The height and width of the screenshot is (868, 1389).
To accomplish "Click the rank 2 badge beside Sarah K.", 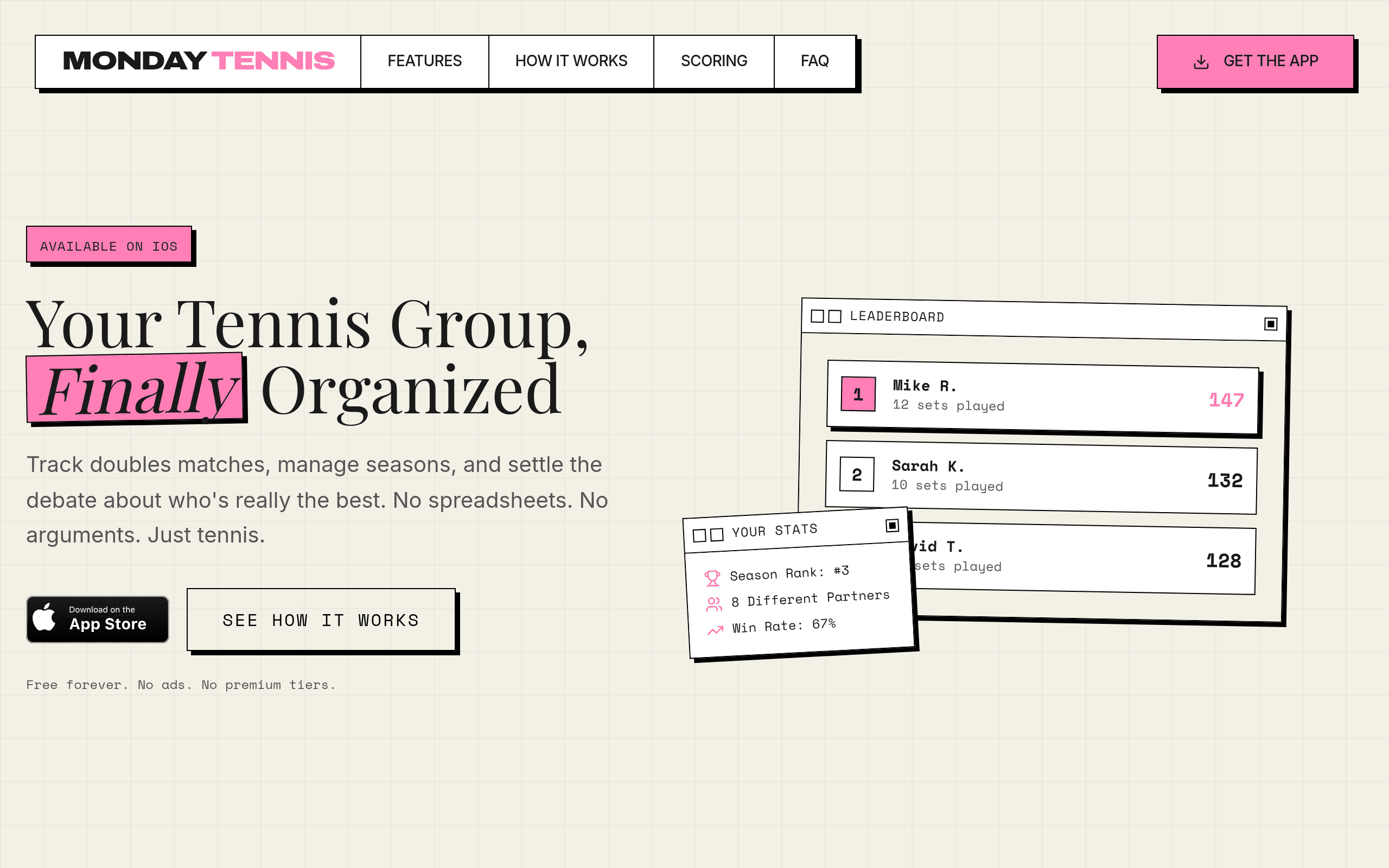I will 857,474.
